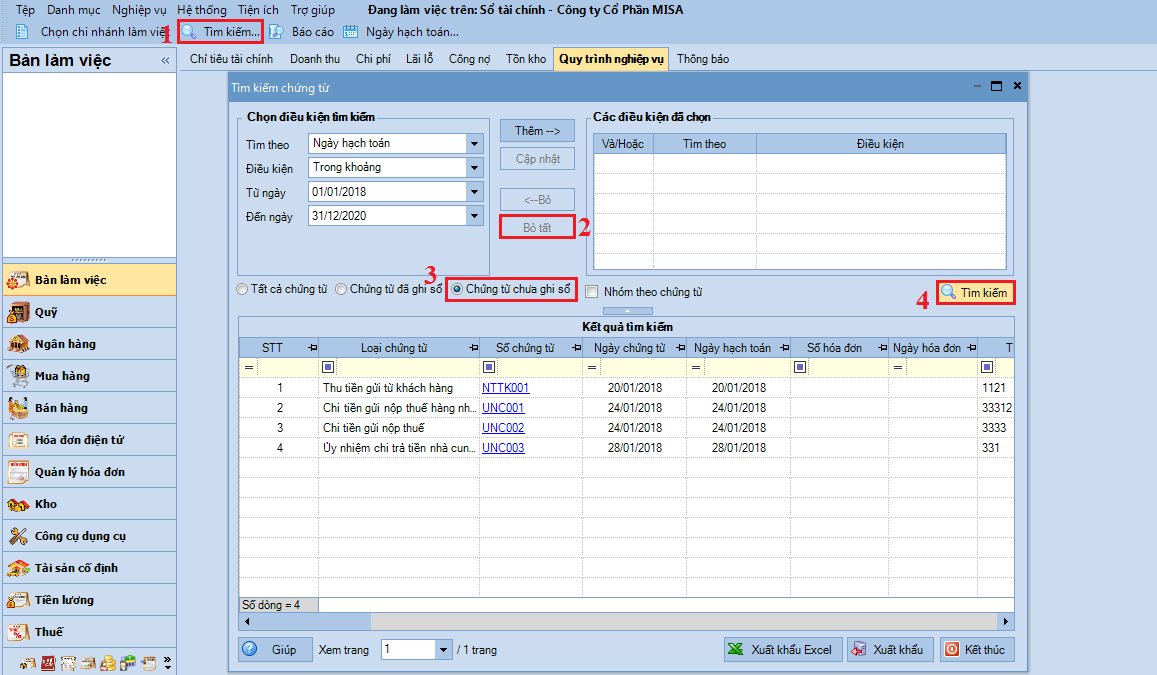This screenshot has width=1157, height=675.
Task: Open Tìm kiếm from the top toolbar
Action: pos(221,32)
